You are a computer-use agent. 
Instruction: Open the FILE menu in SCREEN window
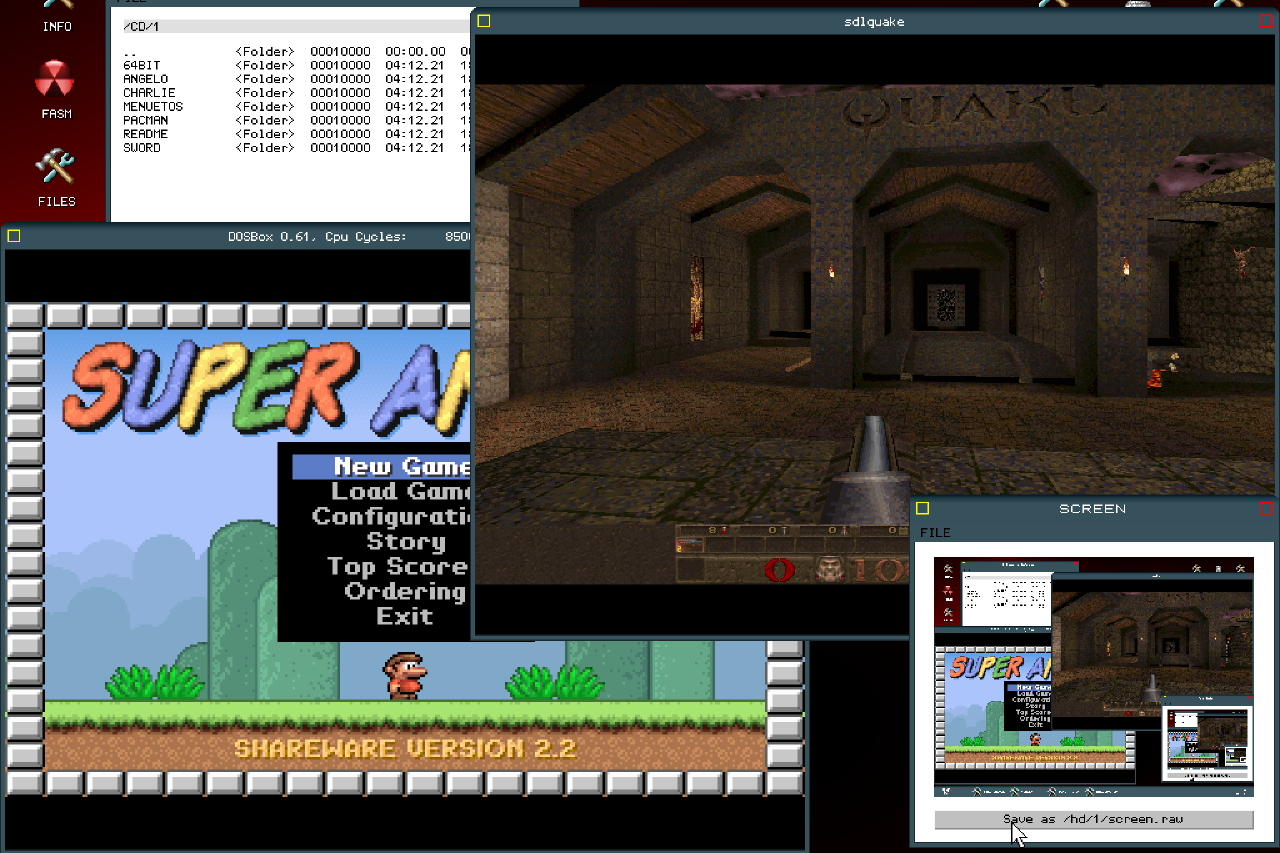(x=935, y=532)
